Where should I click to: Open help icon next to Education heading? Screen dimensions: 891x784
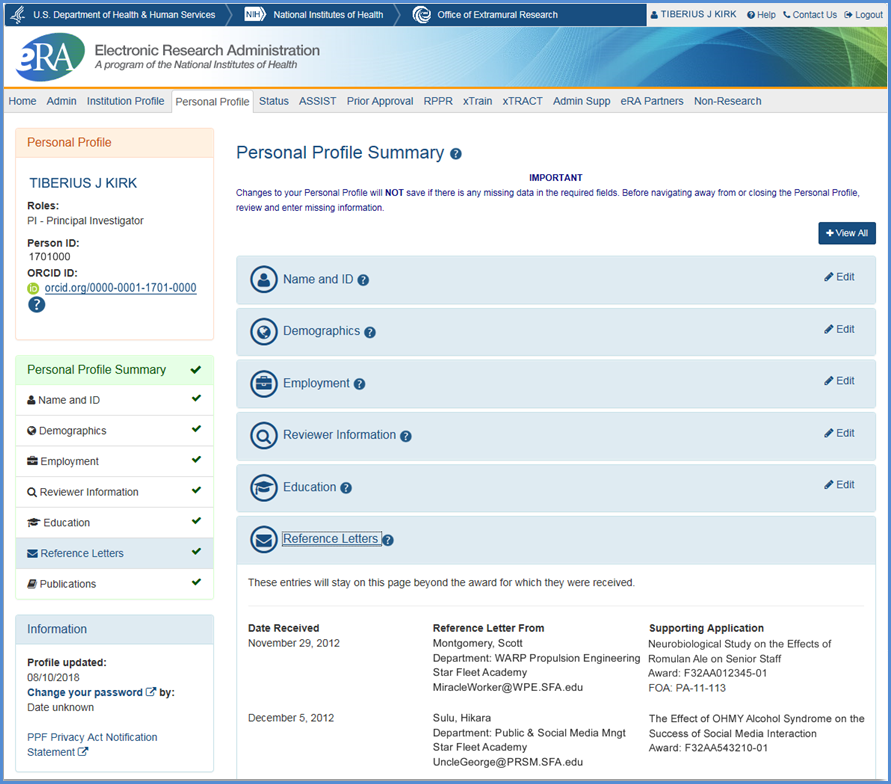pos(346,488)
